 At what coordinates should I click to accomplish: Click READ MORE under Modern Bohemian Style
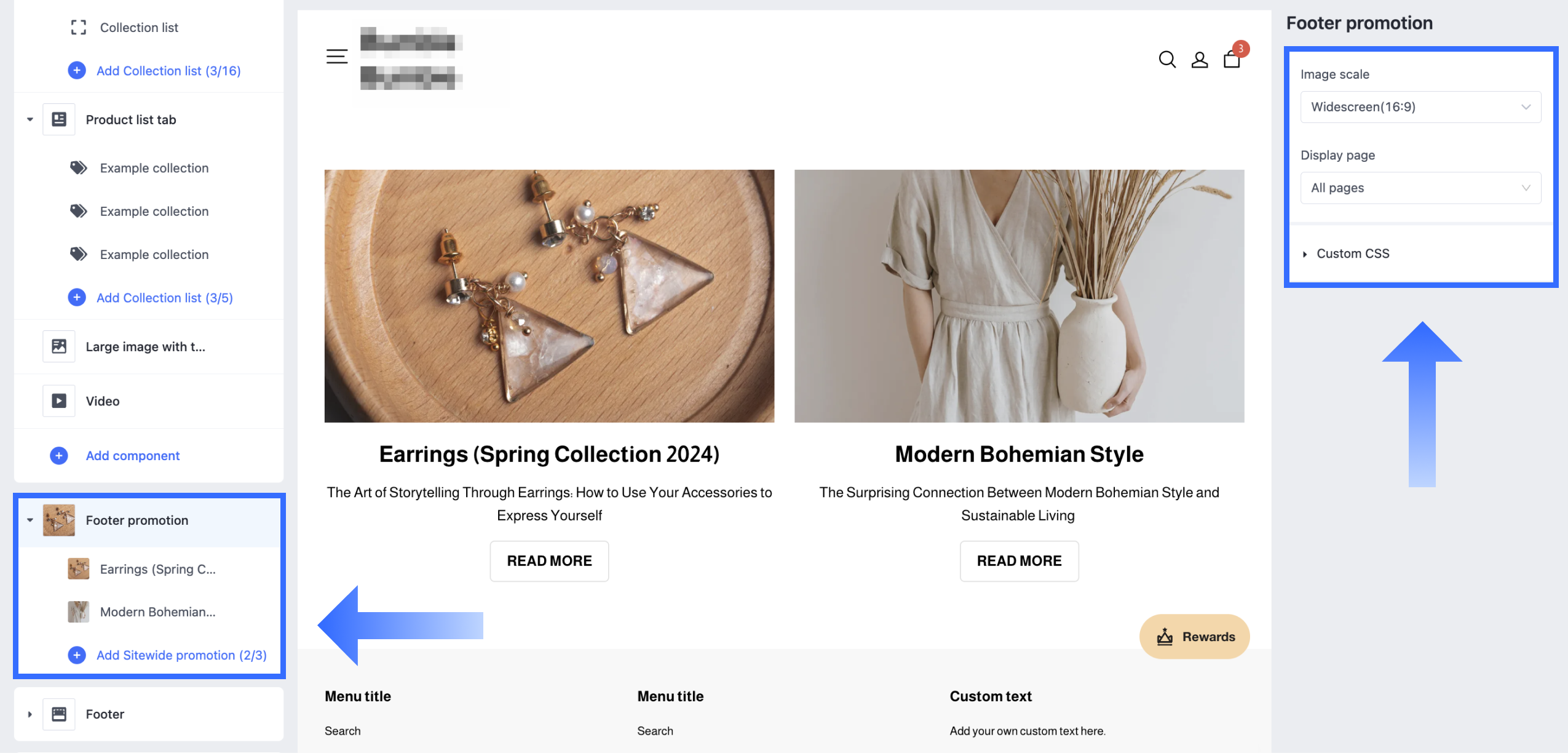(x=1019, y=561)
